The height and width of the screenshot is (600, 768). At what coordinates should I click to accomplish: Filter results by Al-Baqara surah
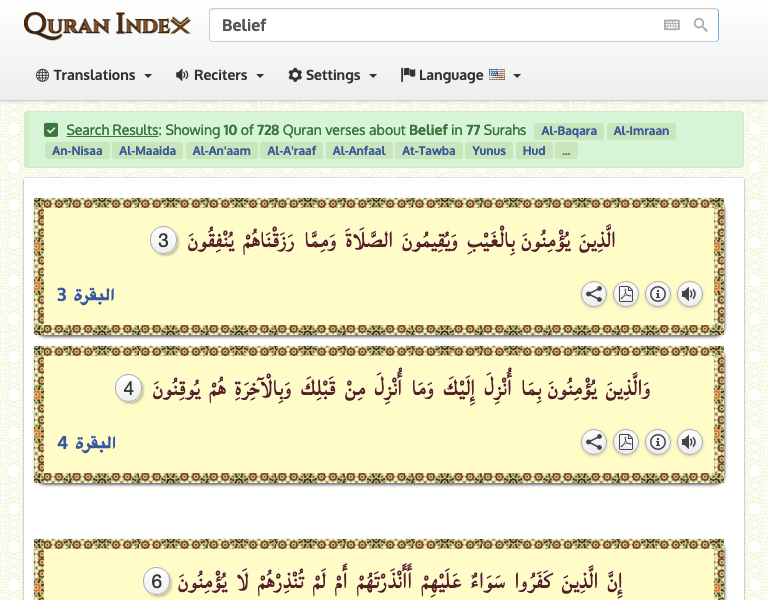coord(568,131)
